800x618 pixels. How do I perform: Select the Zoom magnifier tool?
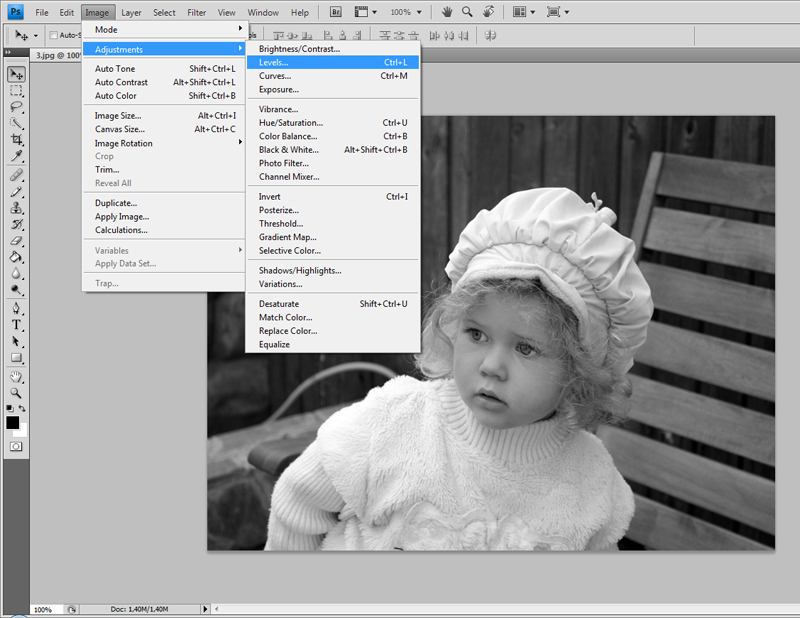[x=17, y=393]
